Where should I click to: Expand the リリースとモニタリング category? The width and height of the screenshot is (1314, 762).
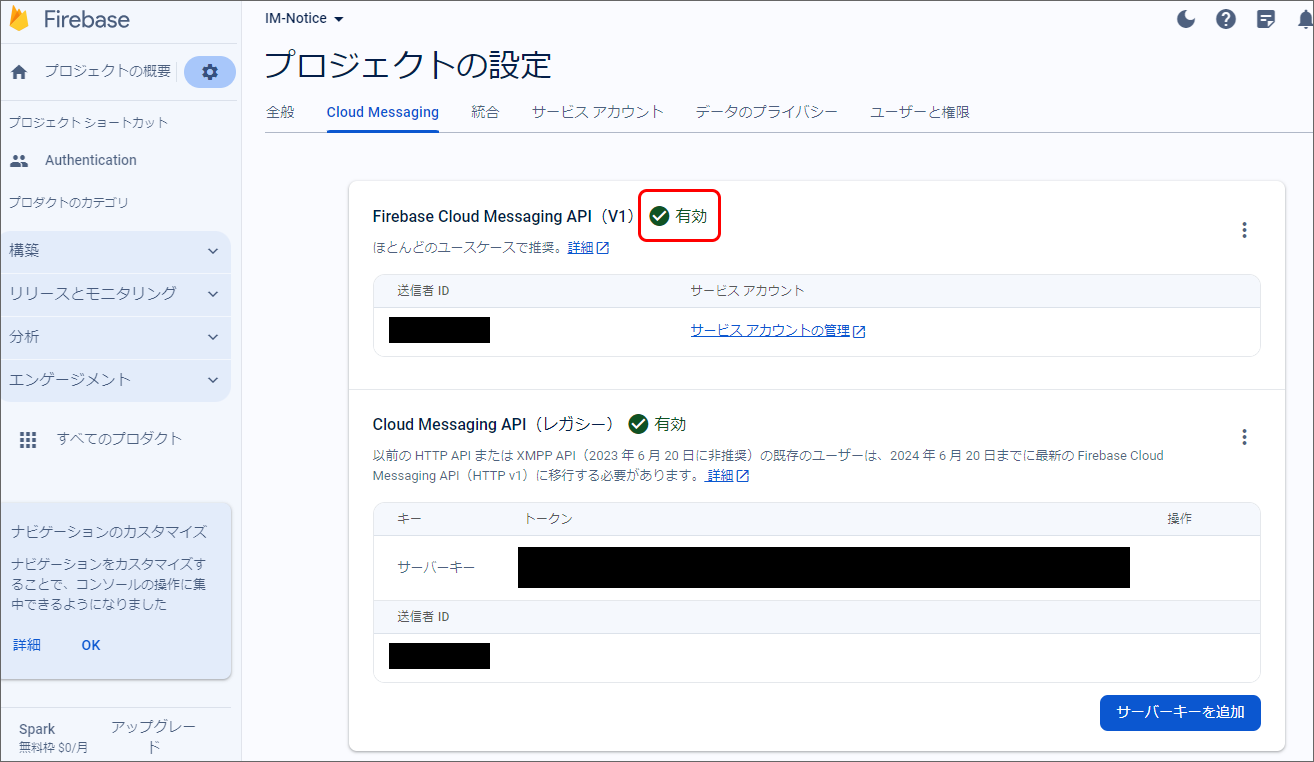click(116, 294)
